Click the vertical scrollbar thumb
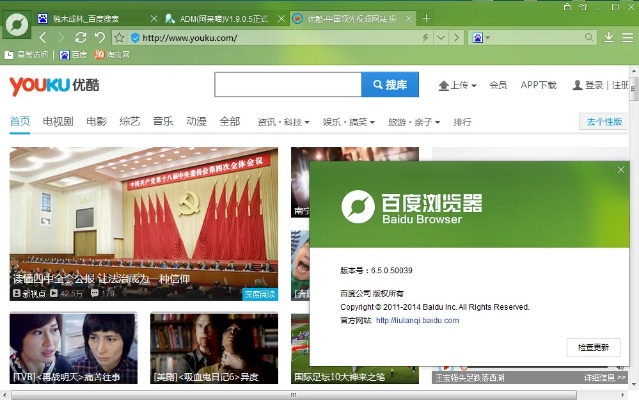 coord(634,88)
